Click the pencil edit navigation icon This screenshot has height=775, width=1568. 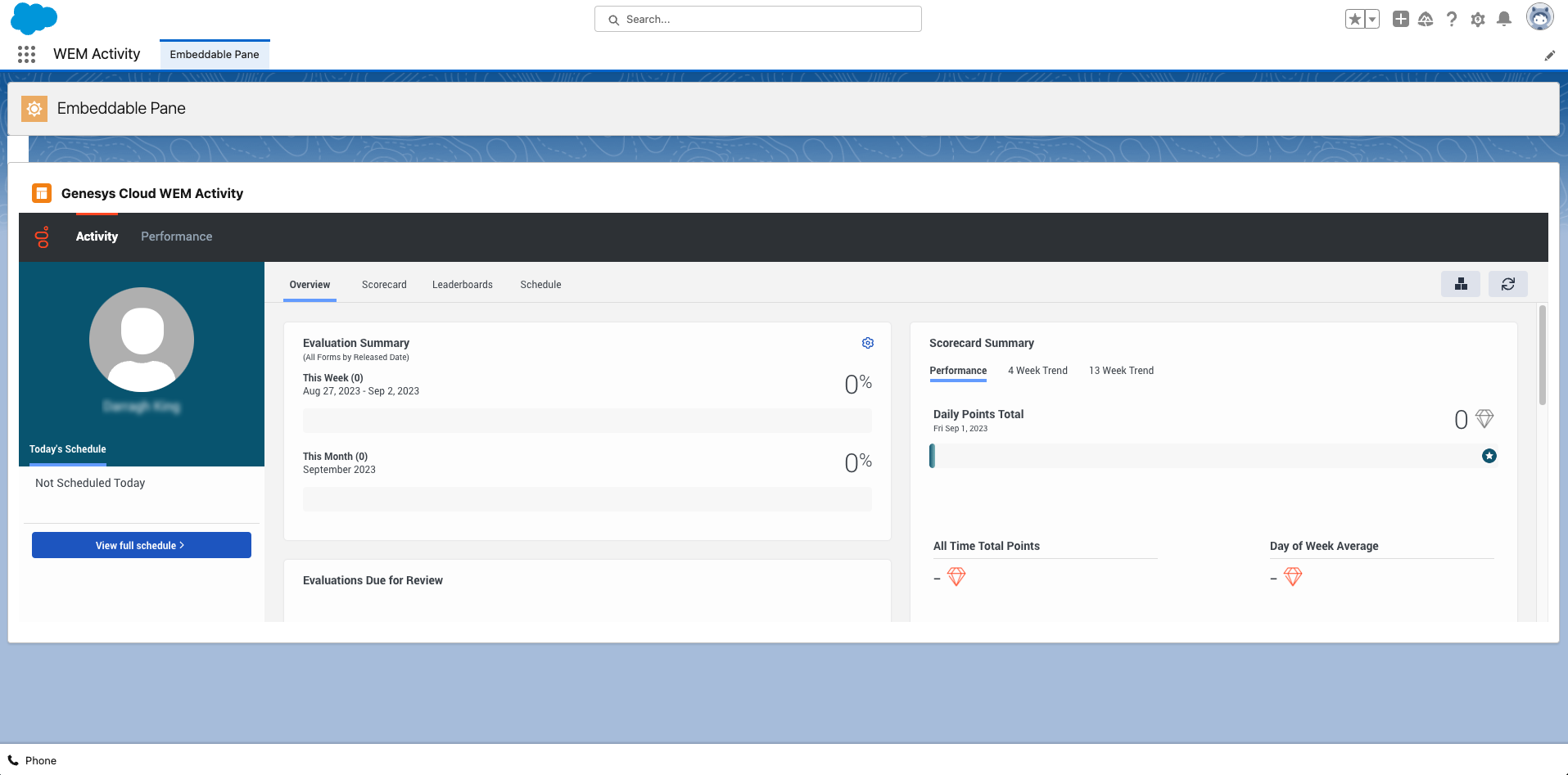(x=1549, y=56)
